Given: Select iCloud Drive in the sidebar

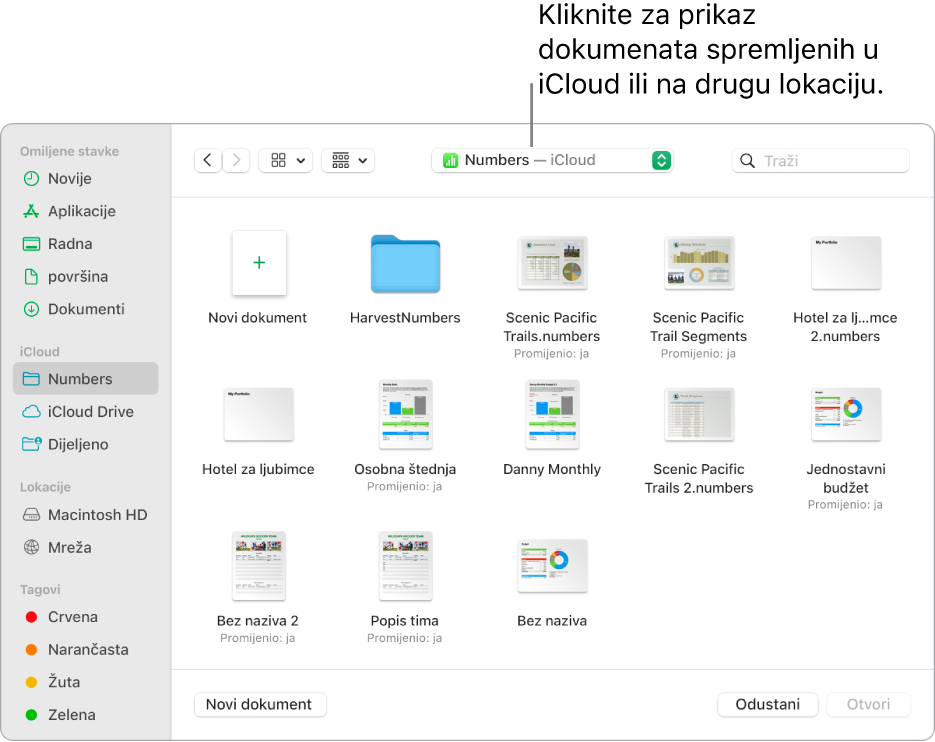Looking at the screenshot, I should (x=85, y=412).
